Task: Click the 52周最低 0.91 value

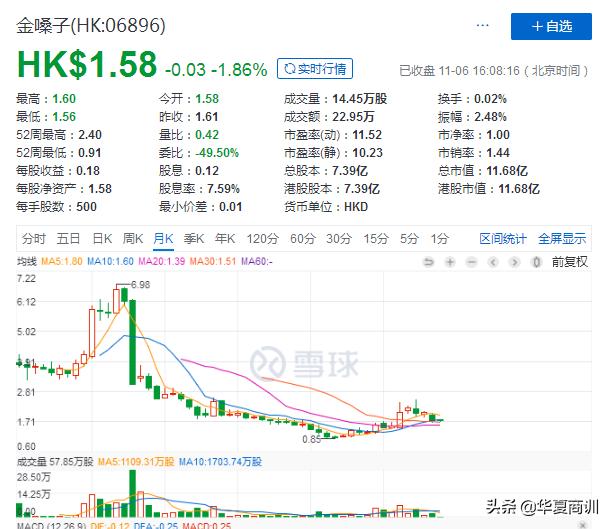Action: 90,153
